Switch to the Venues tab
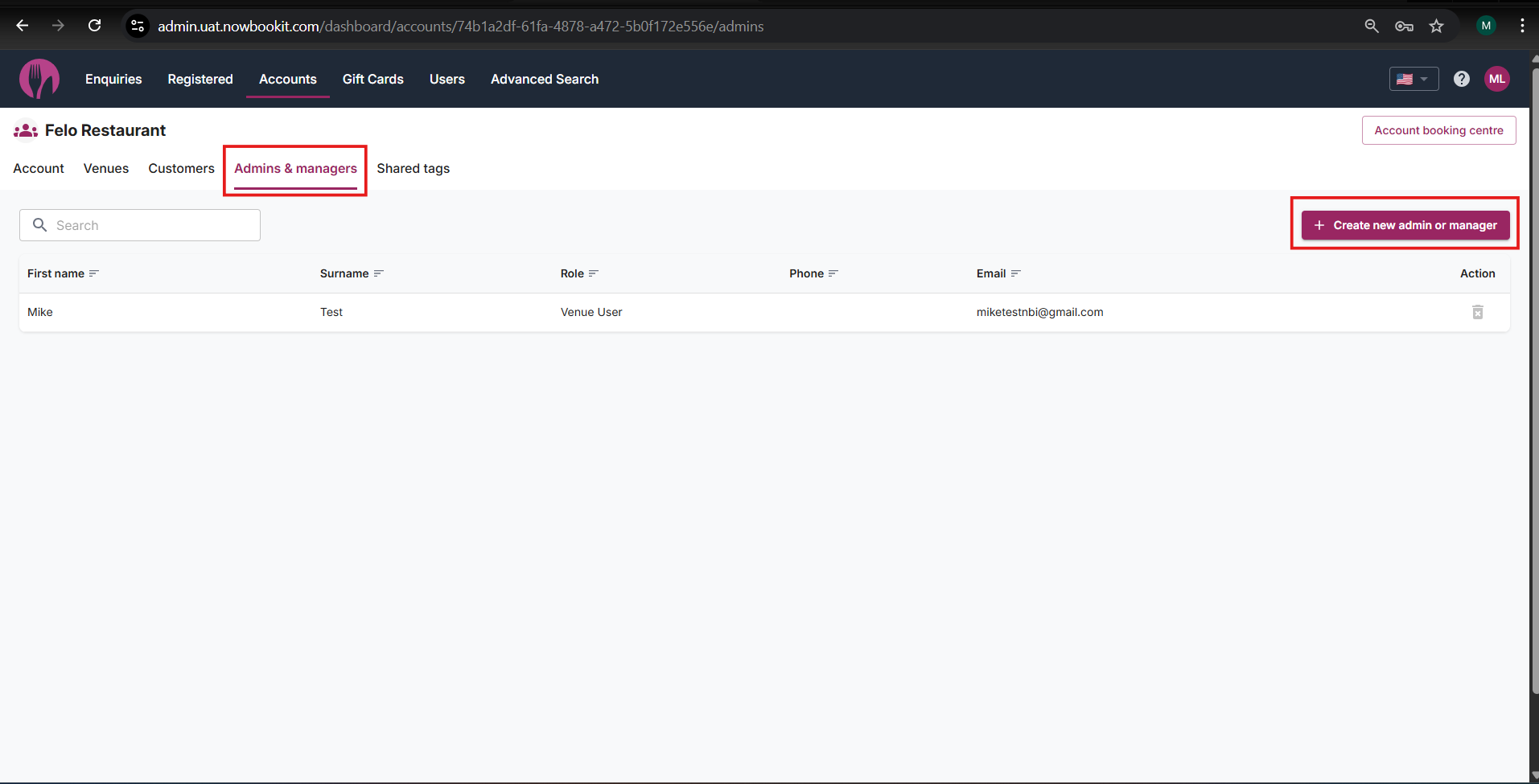The image size is (1539, 784). coord(106,168)
